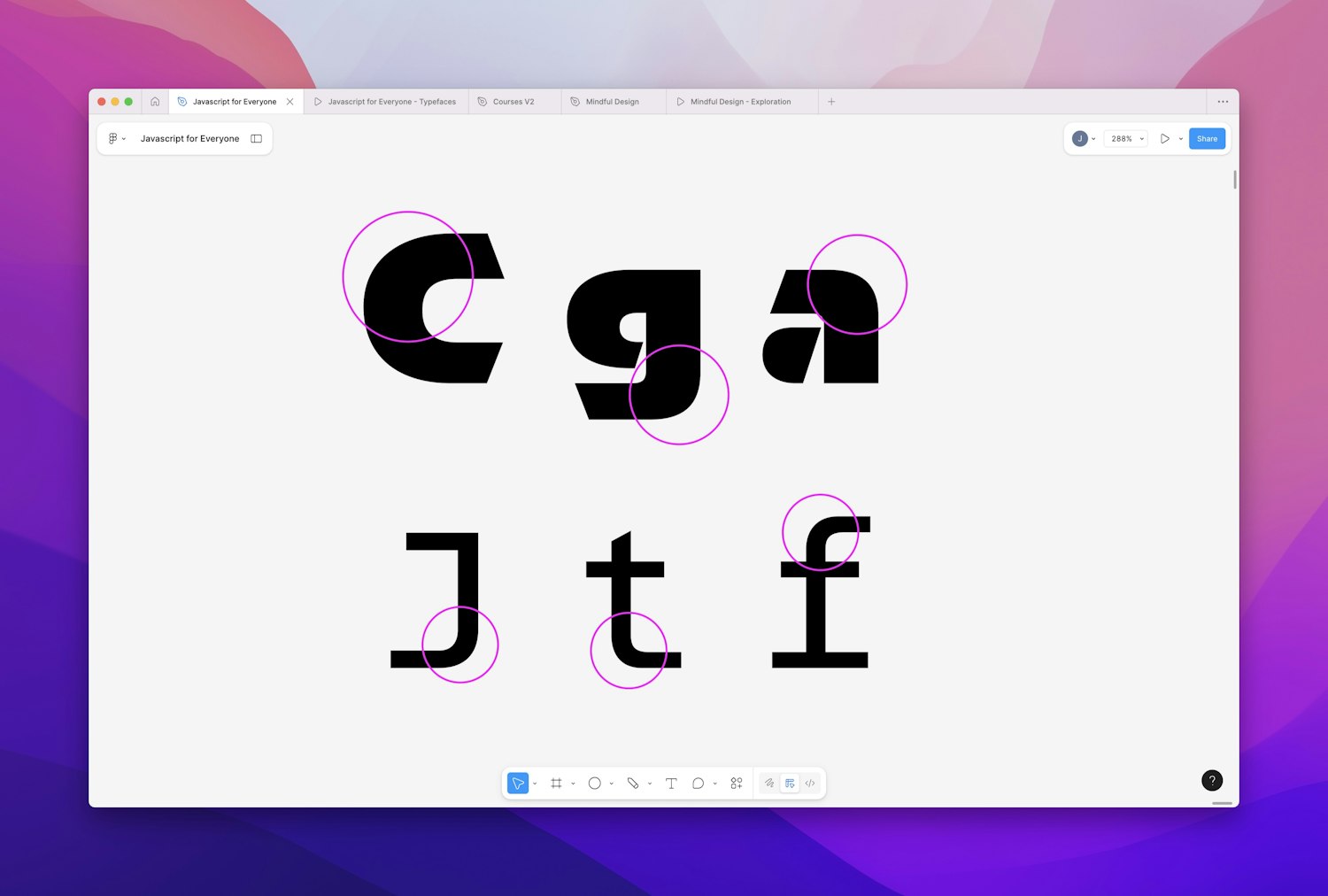
Task: Open the Mindful Design - Exploration tab
Action: 740,101
